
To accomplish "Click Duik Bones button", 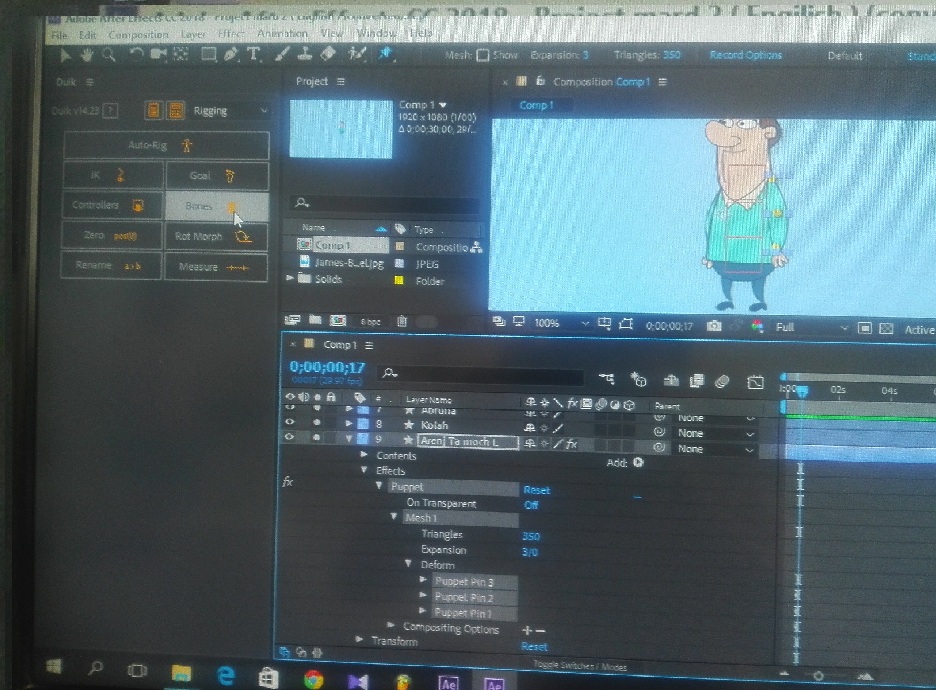I will [216, 206].
